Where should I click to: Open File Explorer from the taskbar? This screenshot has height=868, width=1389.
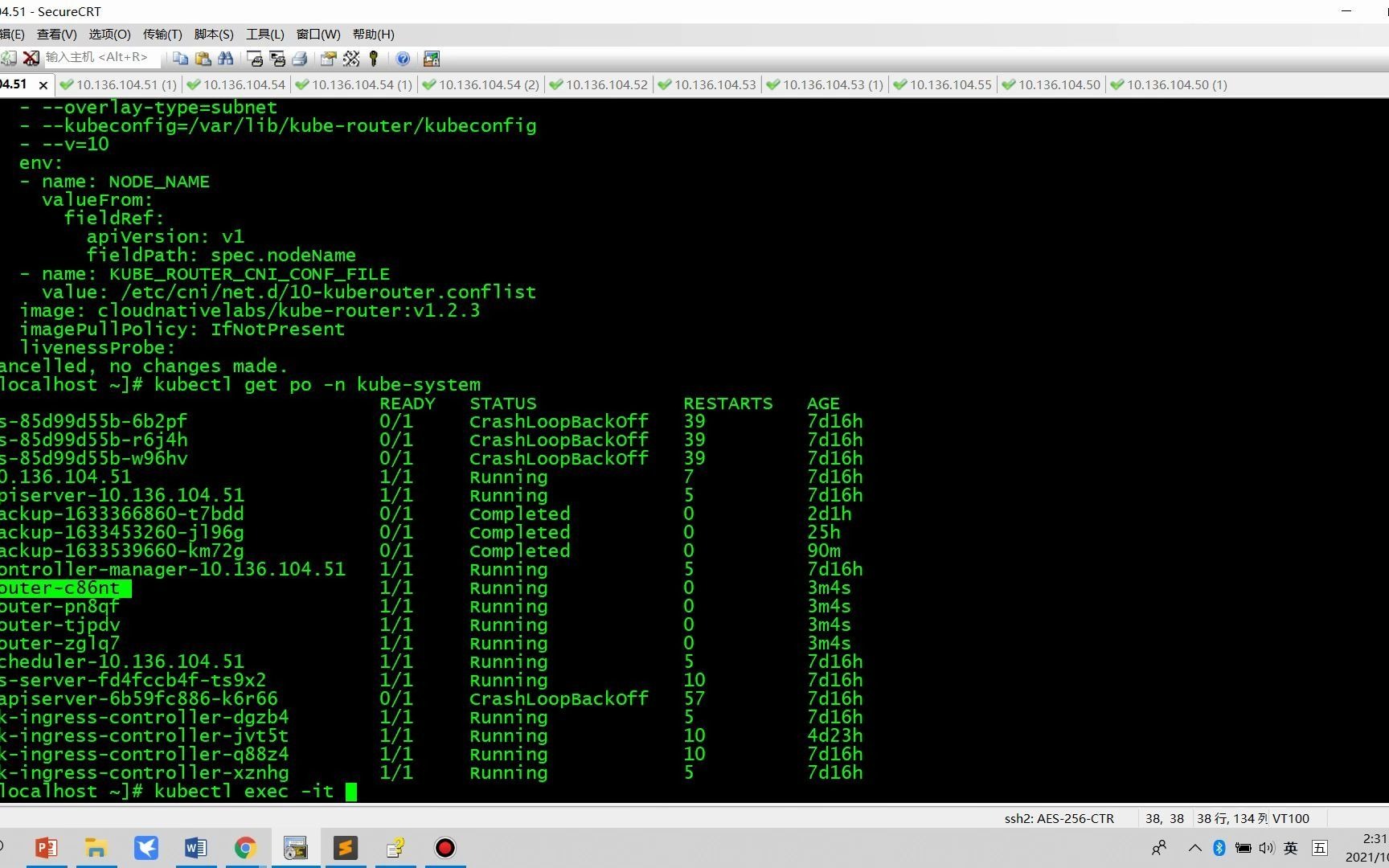(96, 848)
